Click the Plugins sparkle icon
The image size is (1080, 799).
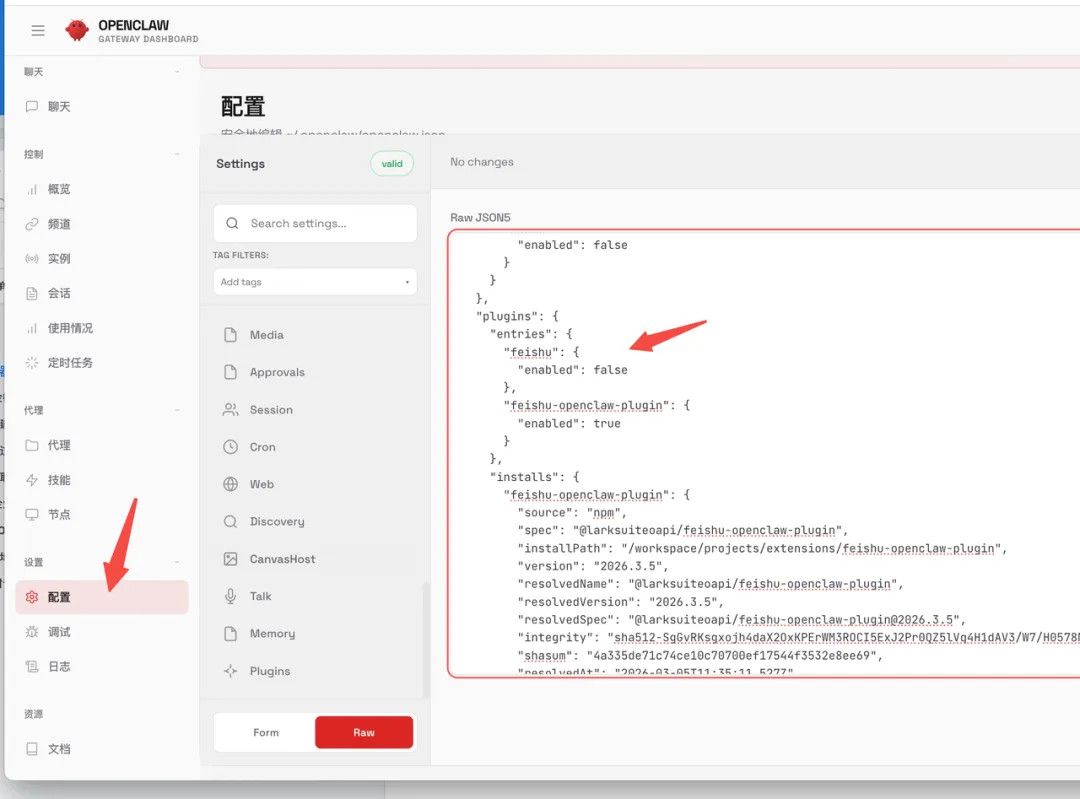[231, 671]
